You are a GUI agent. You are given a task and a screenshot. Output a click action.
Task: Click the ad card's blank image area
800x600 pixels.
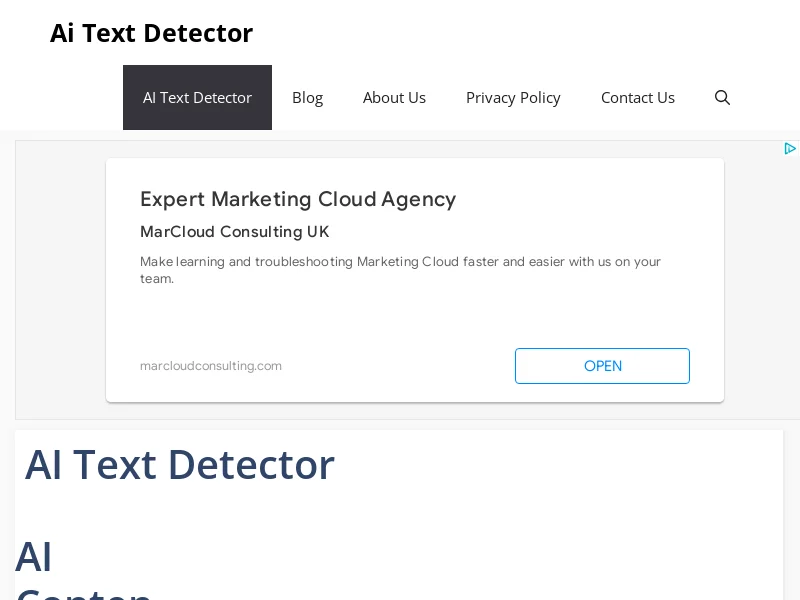pyautogui.click(x=414, y=315)
